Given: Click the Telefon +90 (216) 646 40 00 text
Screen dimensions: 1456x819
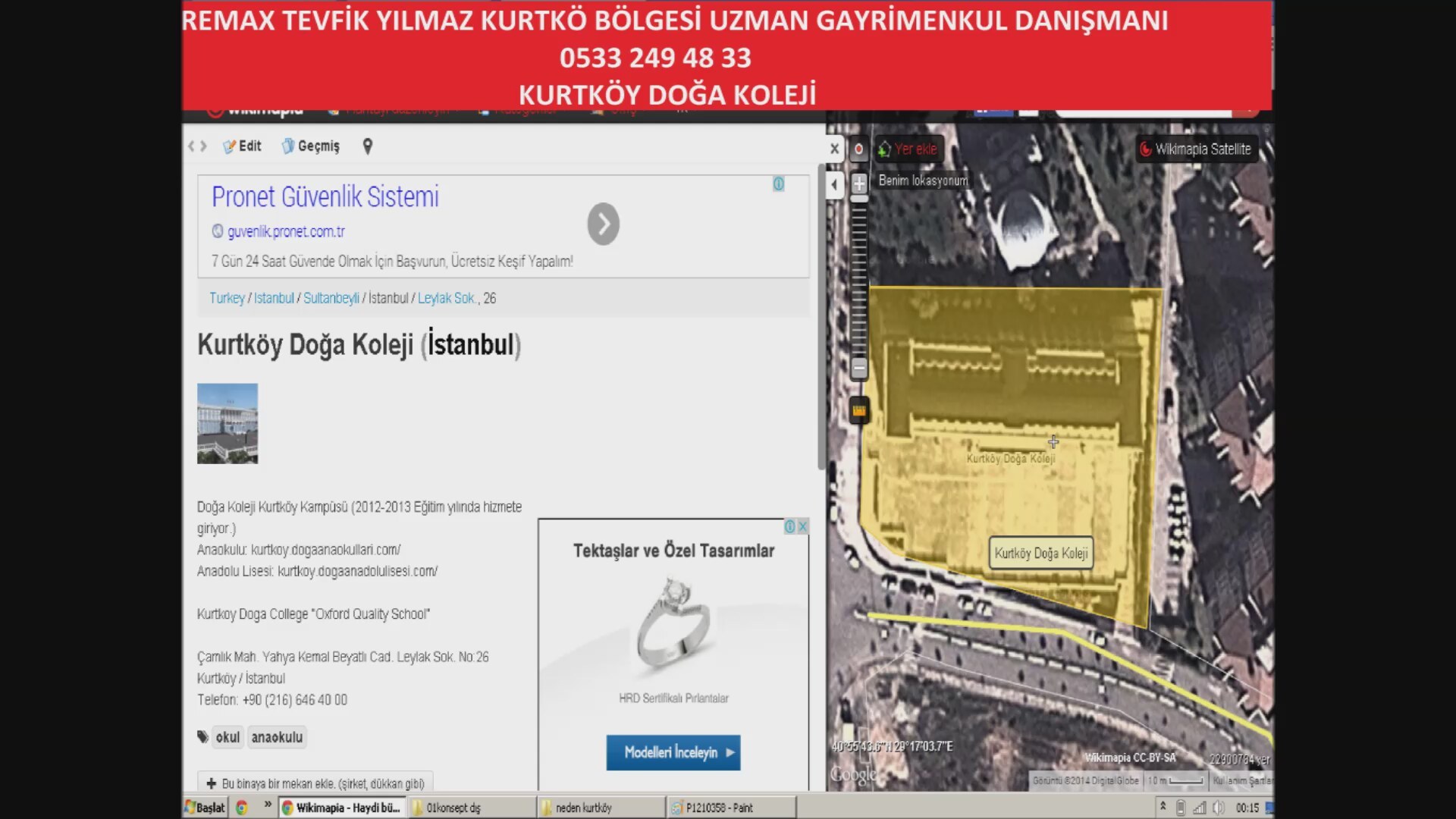Looking at the screenshot, I should pyautogui.click(x=272, y=700).
